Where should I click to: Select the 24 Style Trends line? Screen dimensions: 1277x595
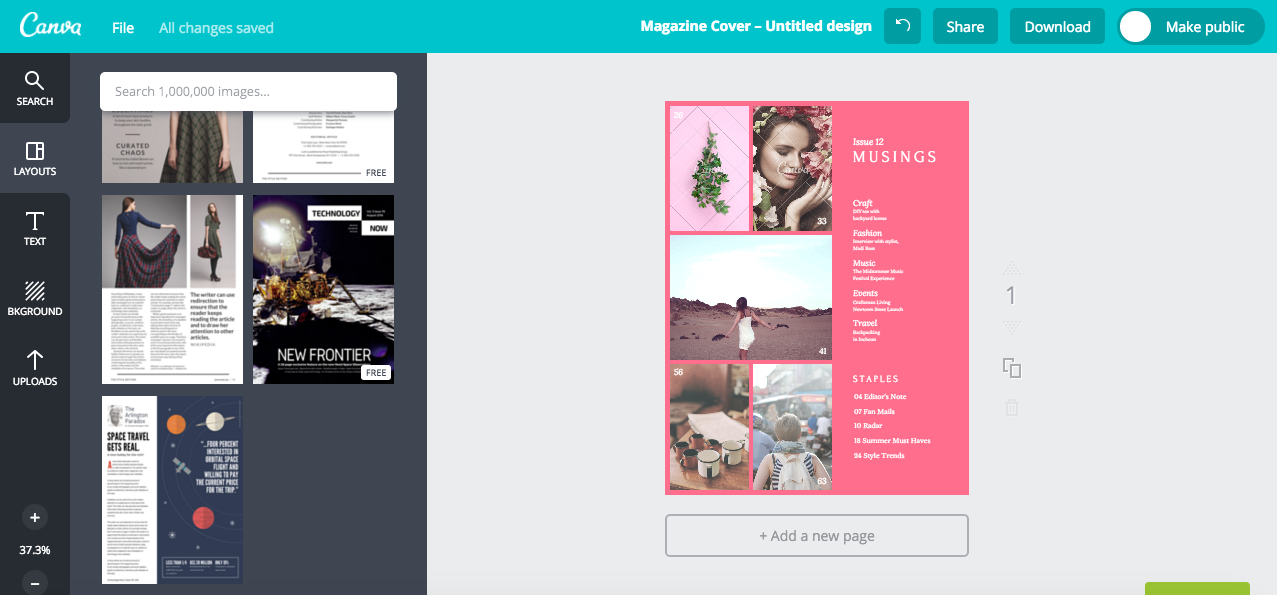click(x=879, y=456)
